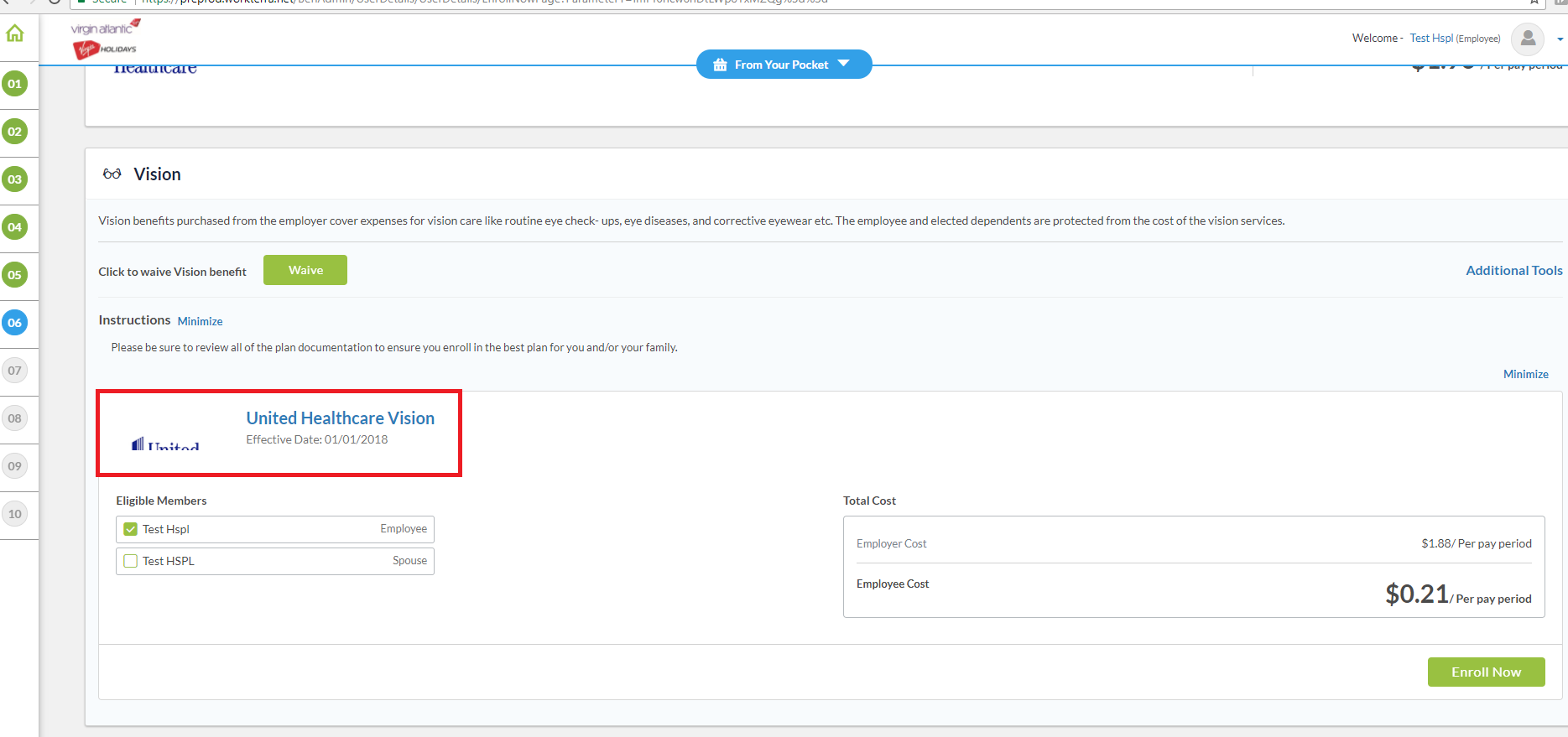Open step 04 in the sidebar
This screenshot has width=1568, height=737.
pyautogui.click(x=15, y=227)
